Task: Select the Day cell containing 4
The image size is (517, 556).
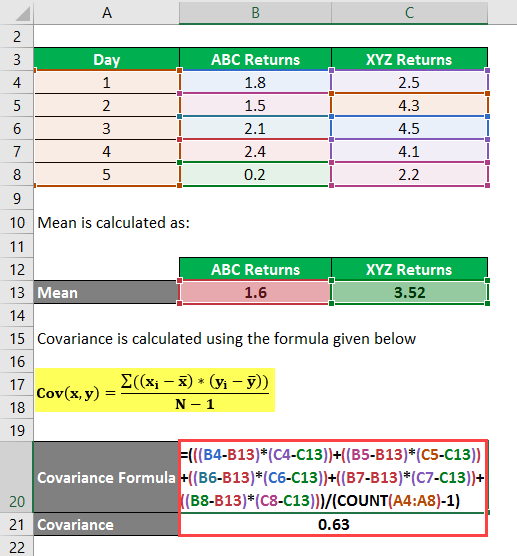Action: point(106,151)
